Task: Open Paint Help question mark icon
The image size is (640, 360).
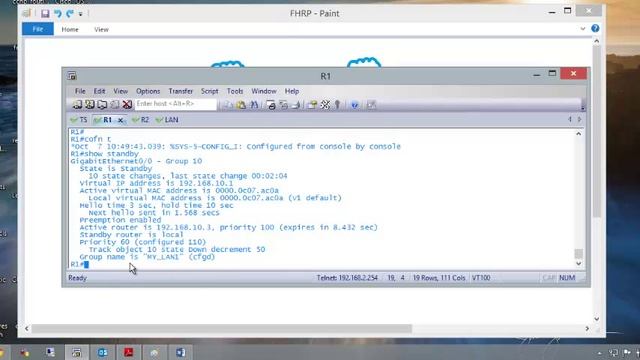Action: tap(595, 28)
